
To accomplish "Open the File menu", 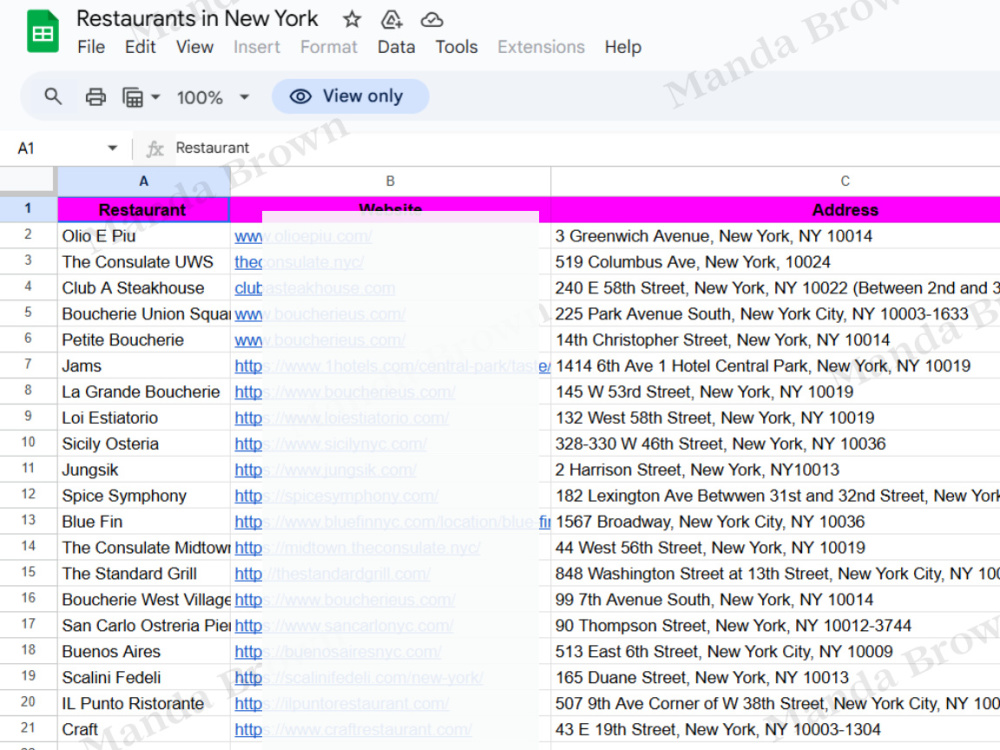I will point(91,47).
